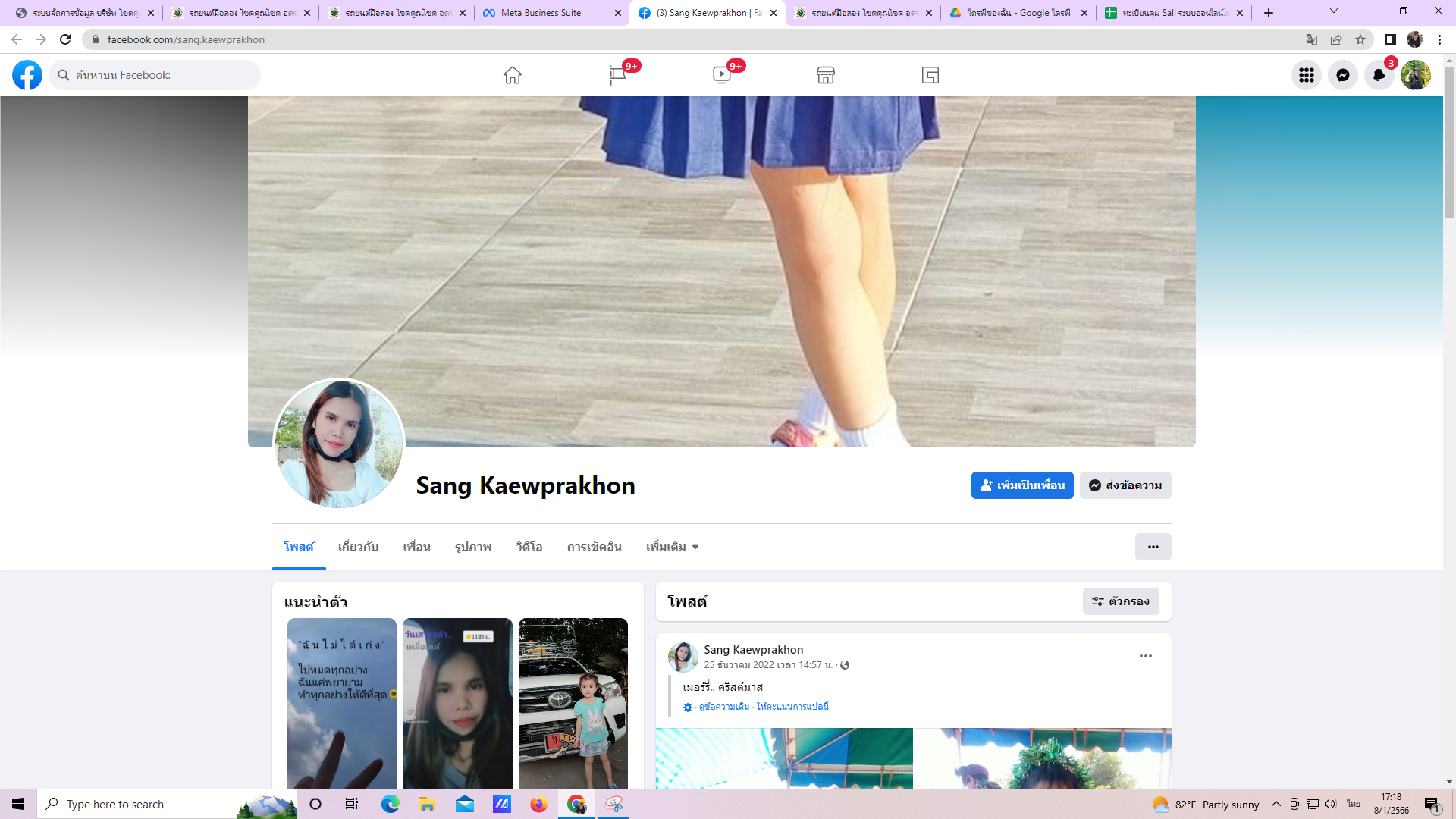Click the เพิ่มเป็นเพื่อน button
The width and height of the screenshot is (1456, 819).
point(1022,485)
